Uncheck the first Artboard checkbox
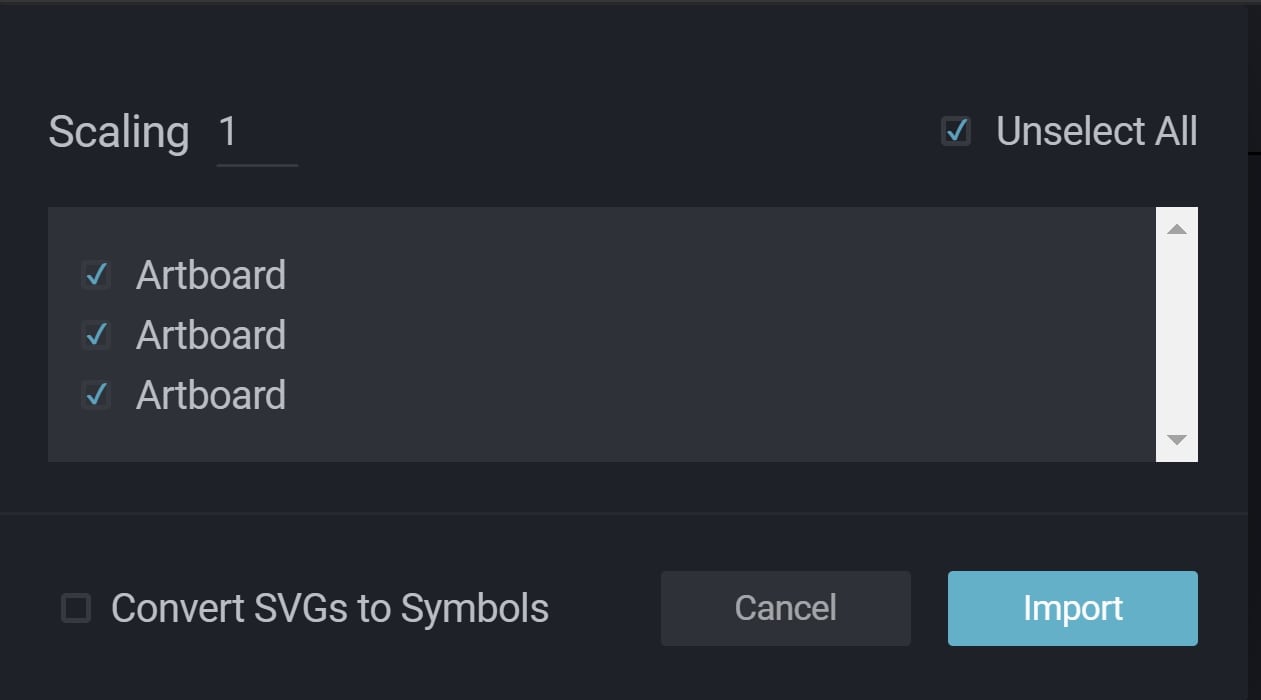 pos(96,275)
